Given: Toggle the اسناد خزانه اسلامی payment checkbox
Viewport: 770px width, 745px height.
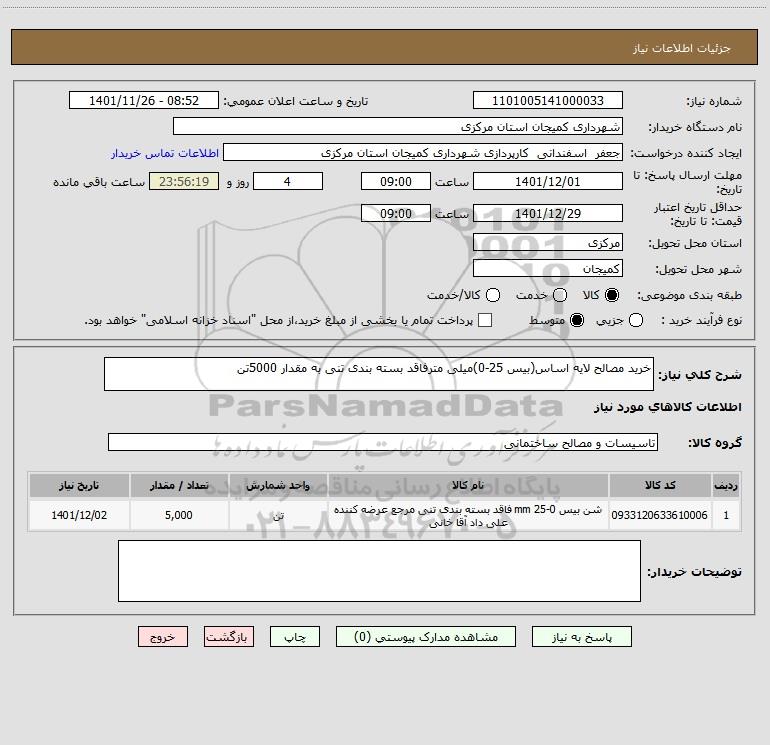Looking at the screenshot, I should [485, 320].
